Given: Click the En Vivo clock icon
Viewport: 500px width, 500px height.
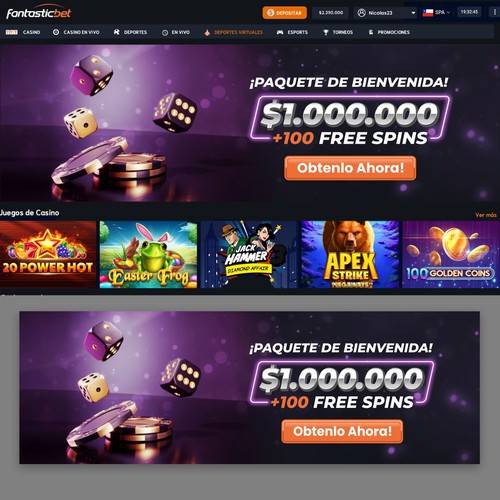Looking at the screenshot, I should coord(165,33).
